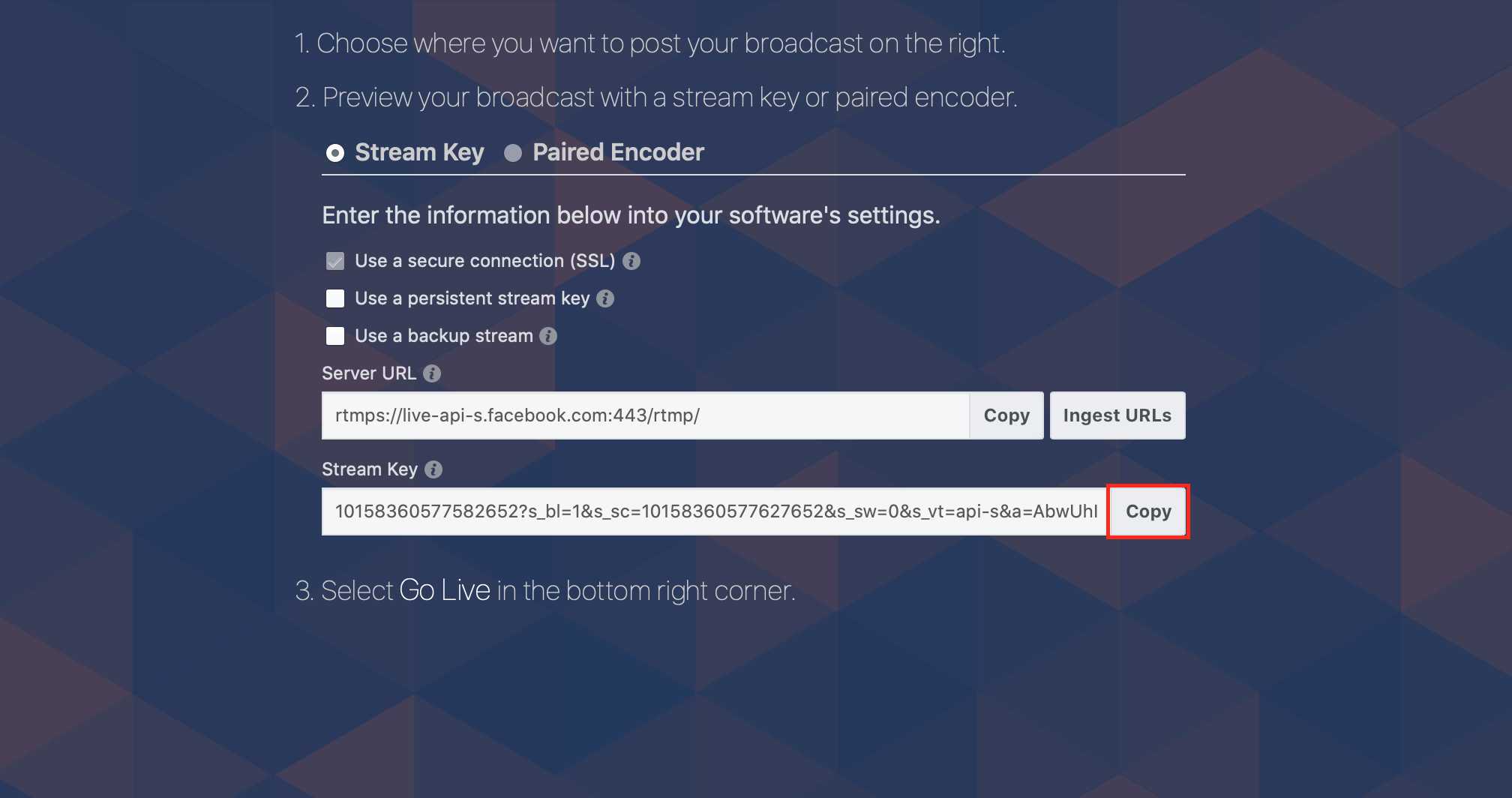The width and height of the screenshot is (1512, 798).
Task: Click the Stream Key option label
Action: [x=419, y=152]
